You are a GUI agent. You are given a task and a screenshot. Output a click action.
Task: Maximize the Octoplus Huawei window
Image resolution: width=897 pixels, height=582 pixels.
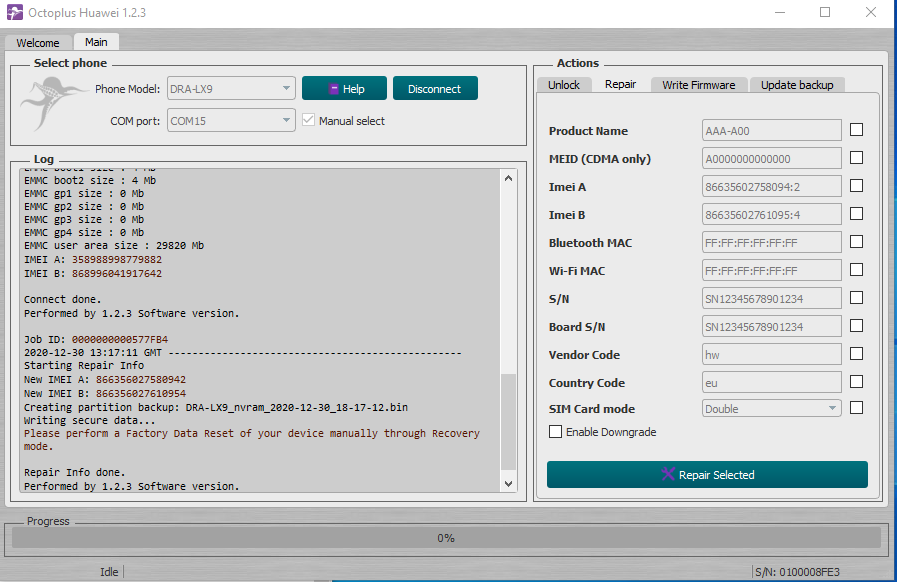click(x=825, y=12)
